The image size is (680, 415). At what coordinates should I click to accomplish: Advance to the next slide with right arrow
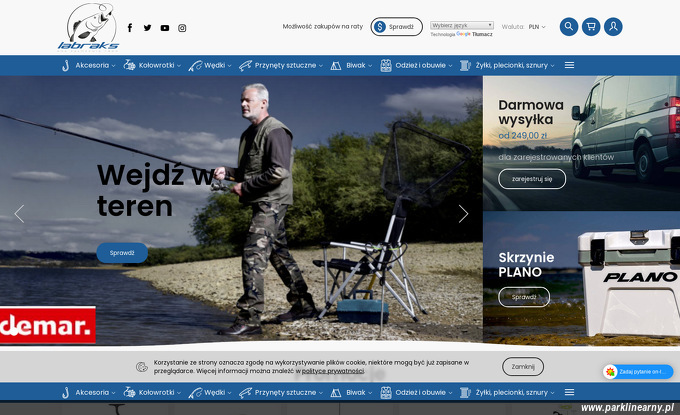tap(464, 214)
